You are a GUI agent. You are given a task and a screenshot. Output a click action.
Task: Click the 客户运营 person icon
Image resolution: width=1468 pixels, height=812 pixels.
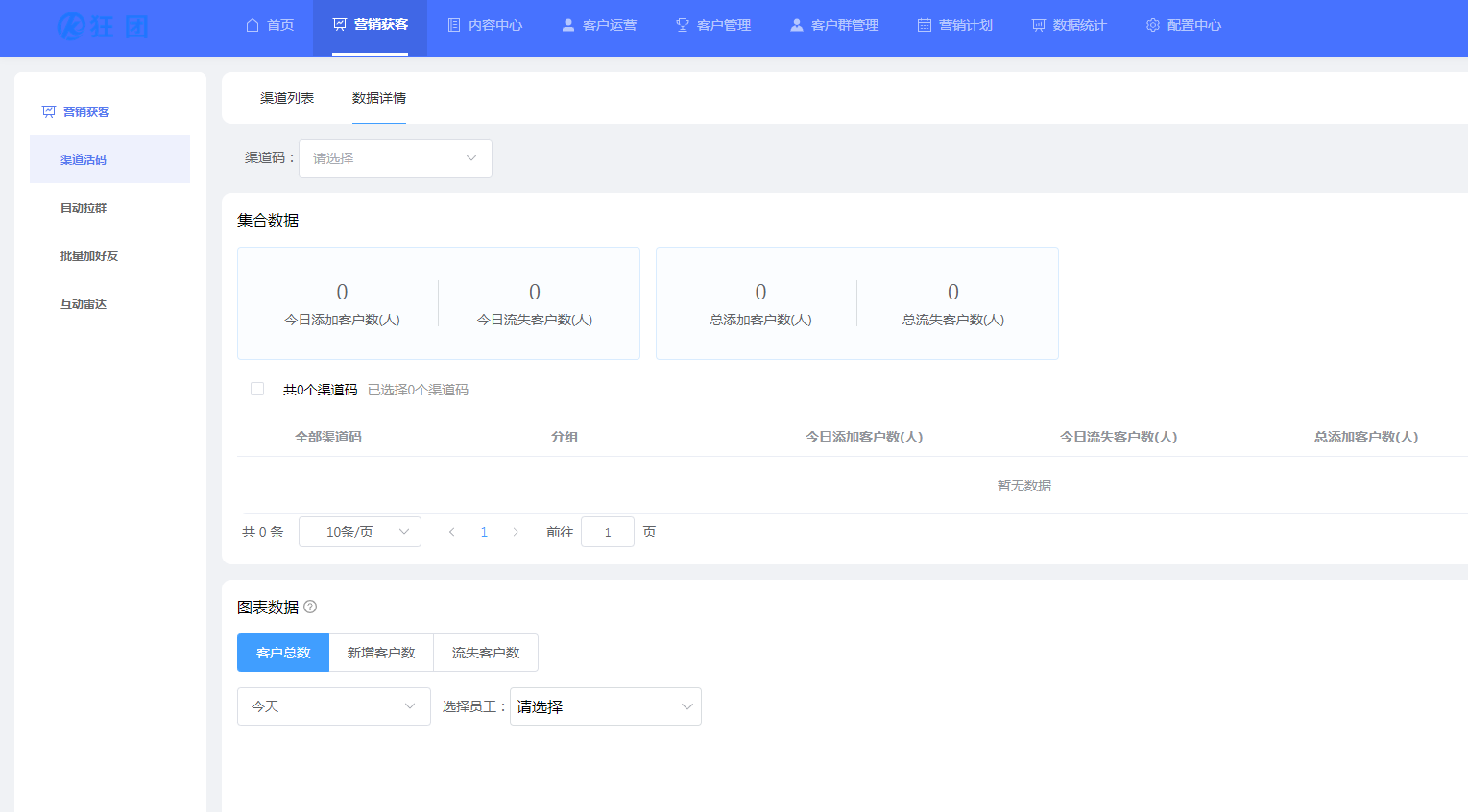tap(568, 25)
